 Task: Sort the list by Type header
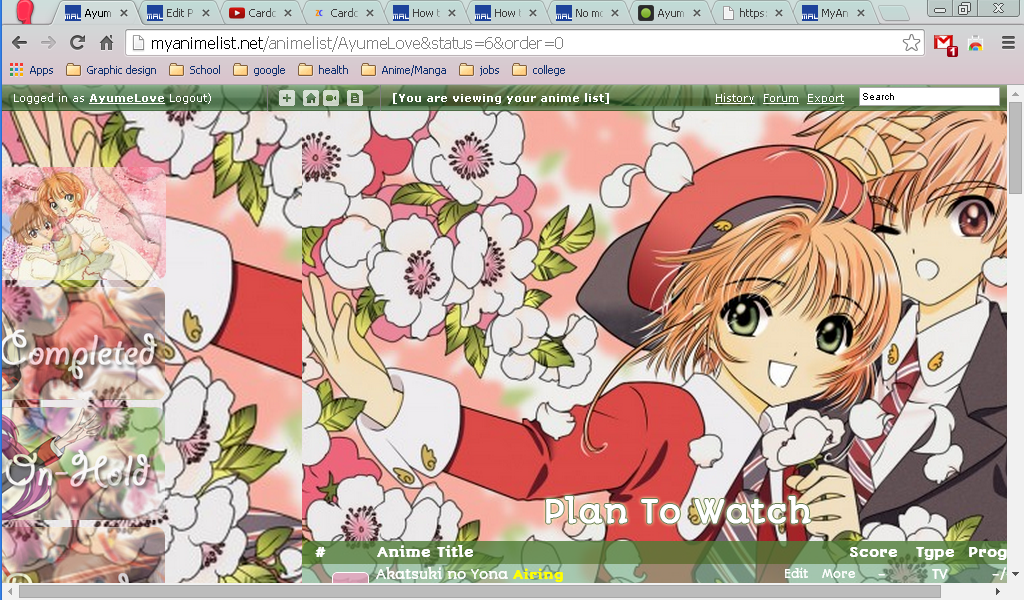[935, 552]
